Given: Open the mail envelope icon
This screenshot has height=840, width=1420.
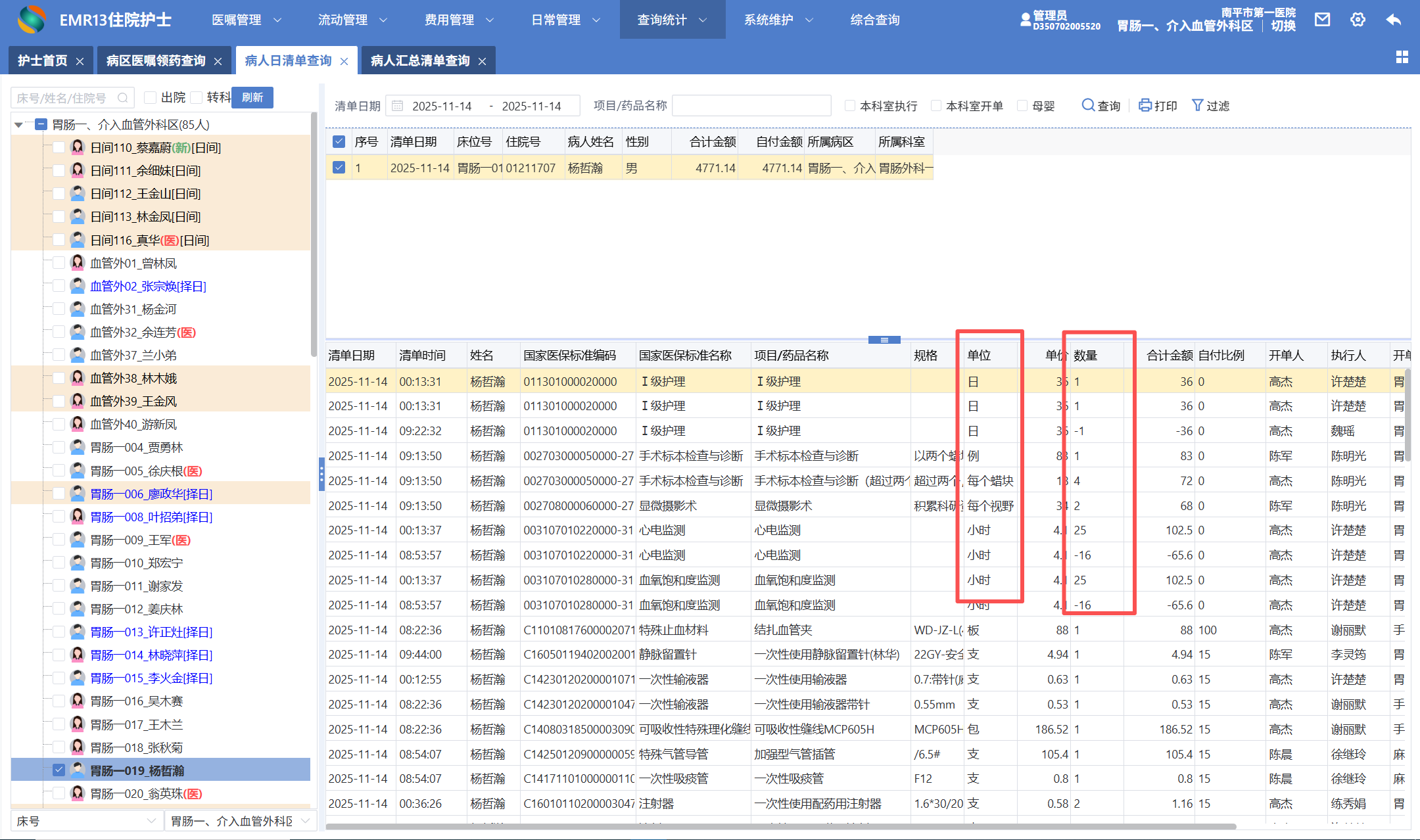Looking at the screenshot, I should 1322,20.
